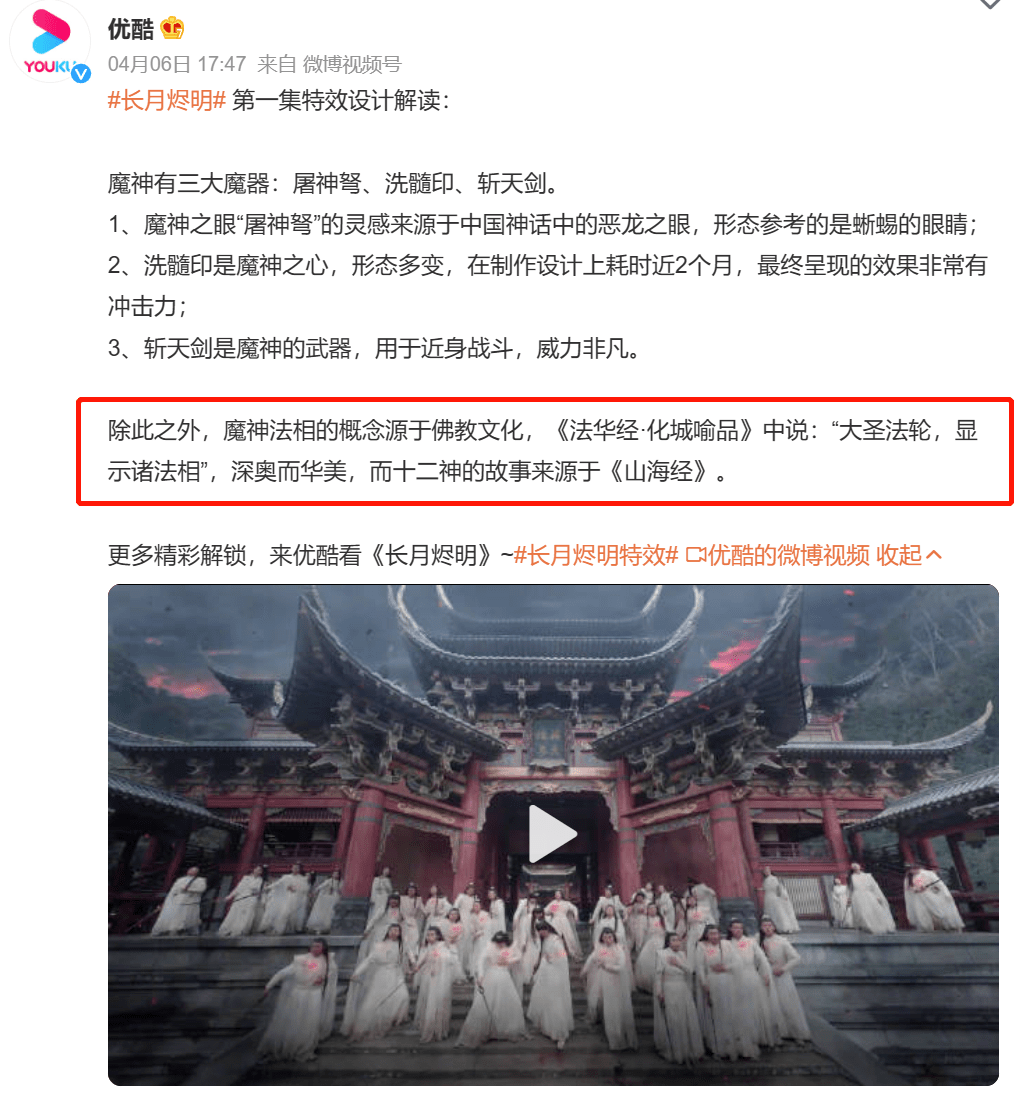Click the temple scene video thumbnail

[553, 835]
